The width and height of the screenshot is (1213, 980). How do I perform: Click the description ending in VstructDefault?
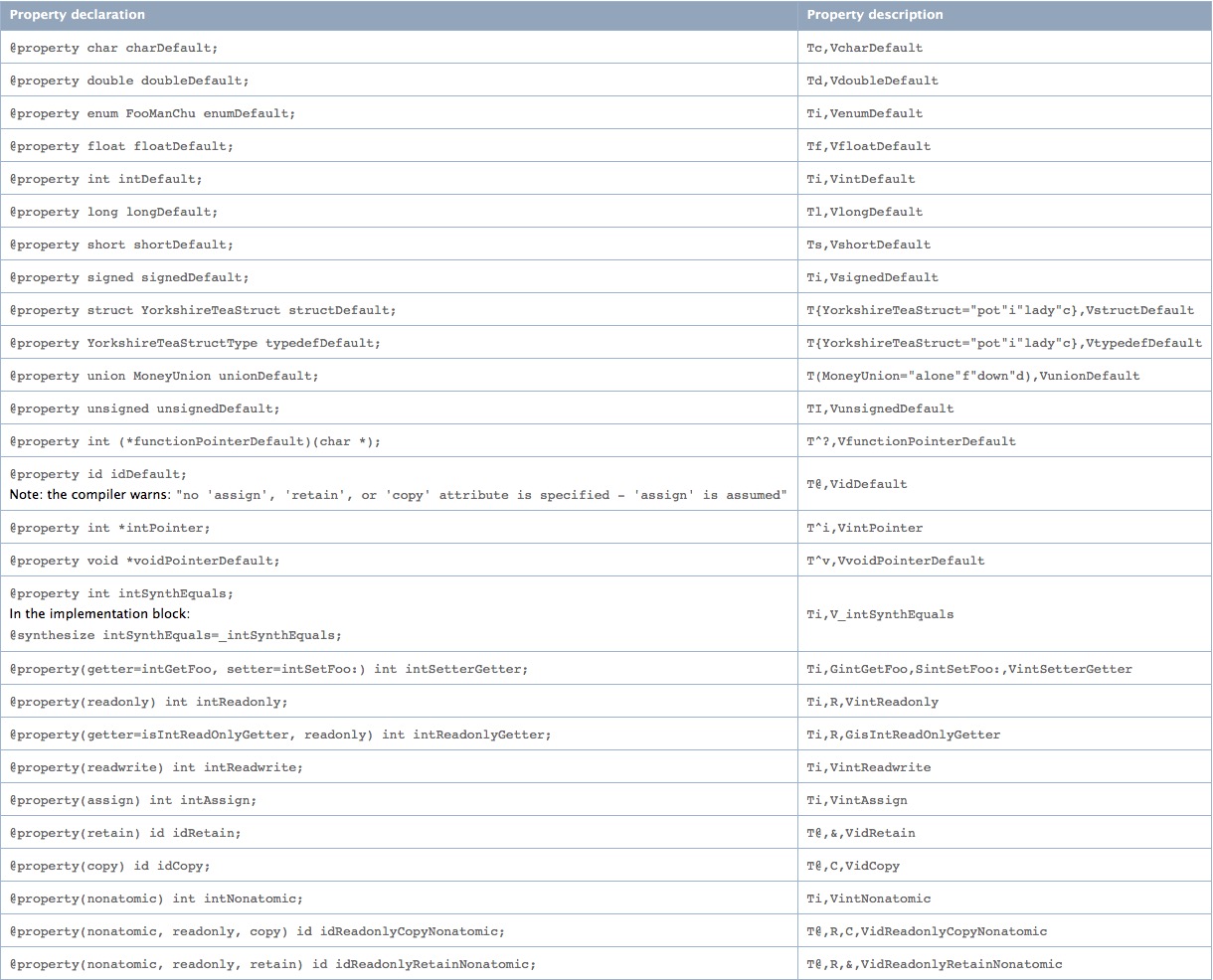point(1000,310)
